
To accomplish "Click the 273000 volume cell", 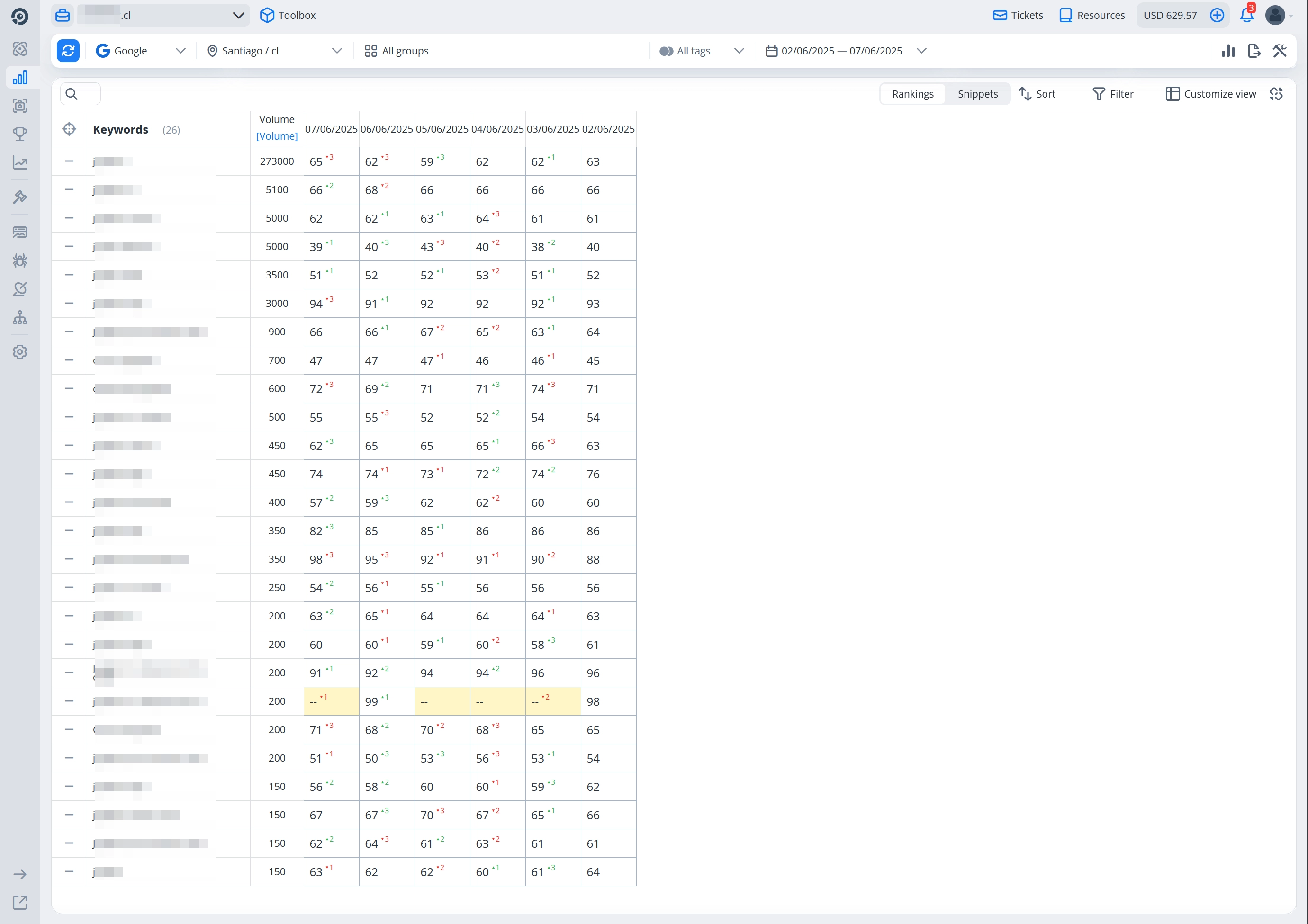I will [277, 161].
